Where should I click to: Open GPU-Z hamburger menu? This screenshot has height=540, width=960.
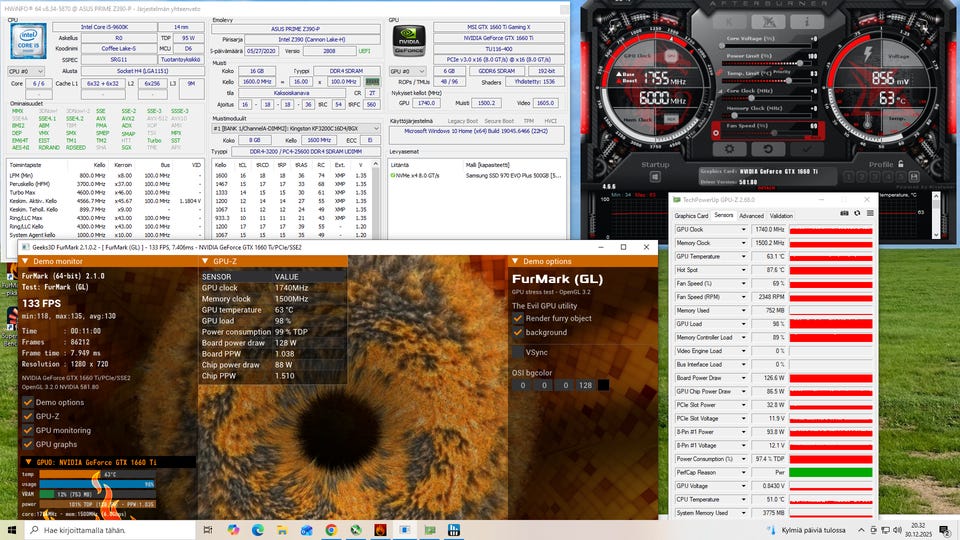click(x=869, y=213)
